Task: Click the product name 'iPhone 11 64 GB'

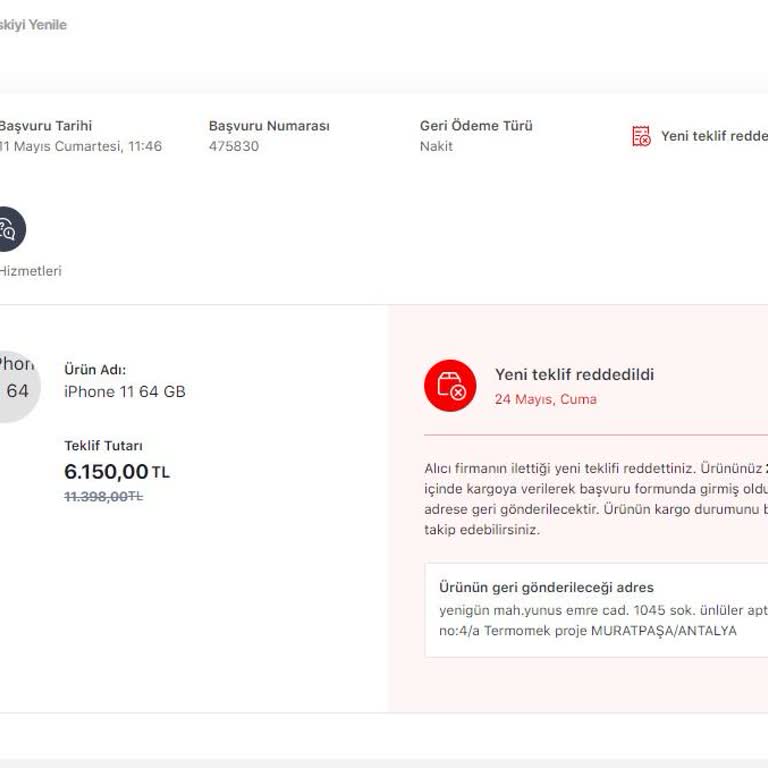Action: (125, 391)
